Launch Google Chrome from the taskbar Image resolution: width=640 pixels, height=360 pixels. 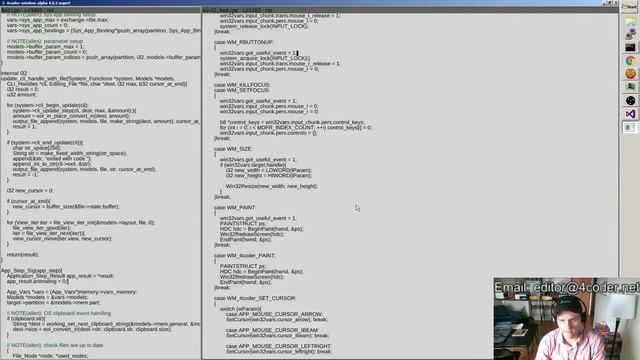[630, 61]
